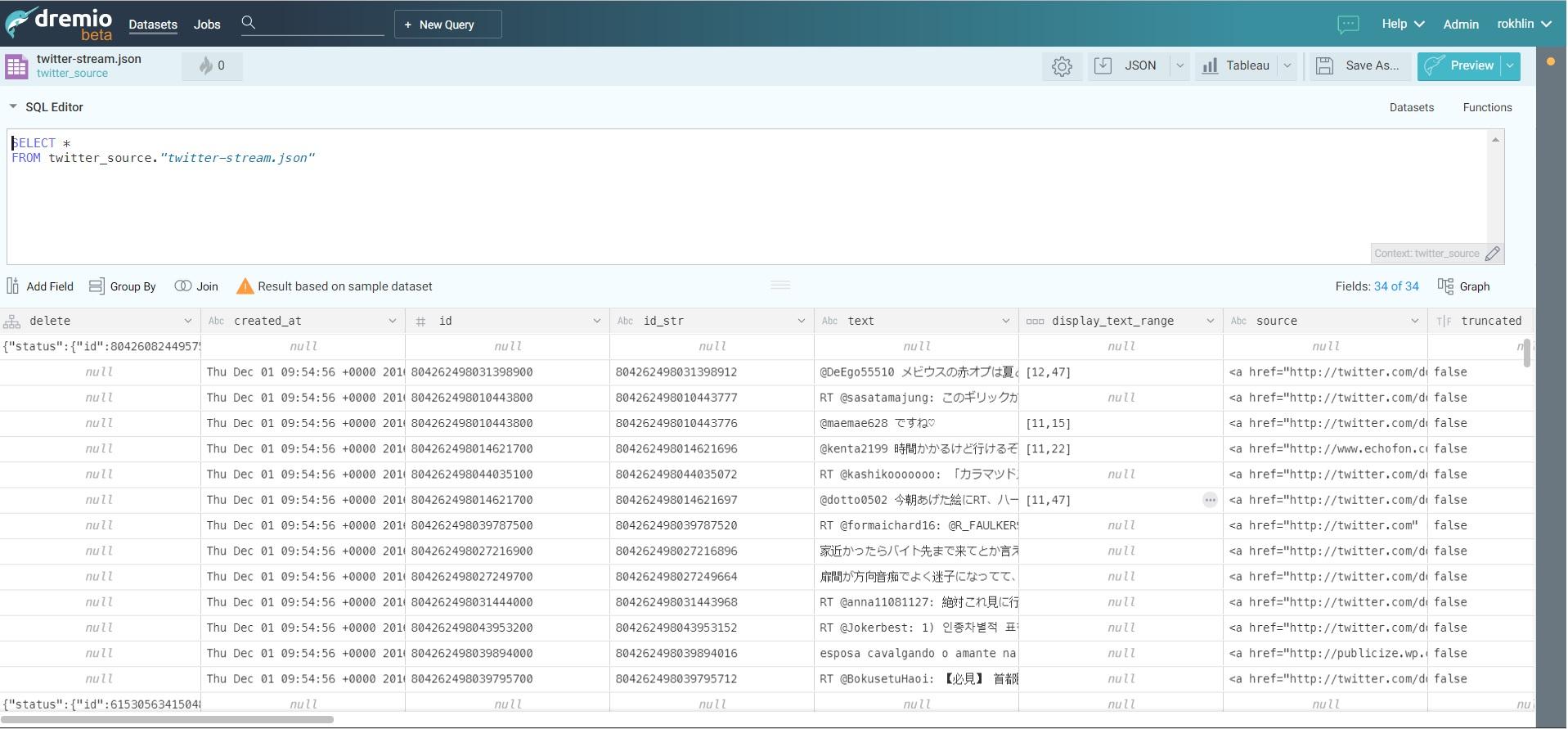The width and height of the screenshot is (1568, 729).
Task: Open the source column dropdown
Action: pos(1414,321)
